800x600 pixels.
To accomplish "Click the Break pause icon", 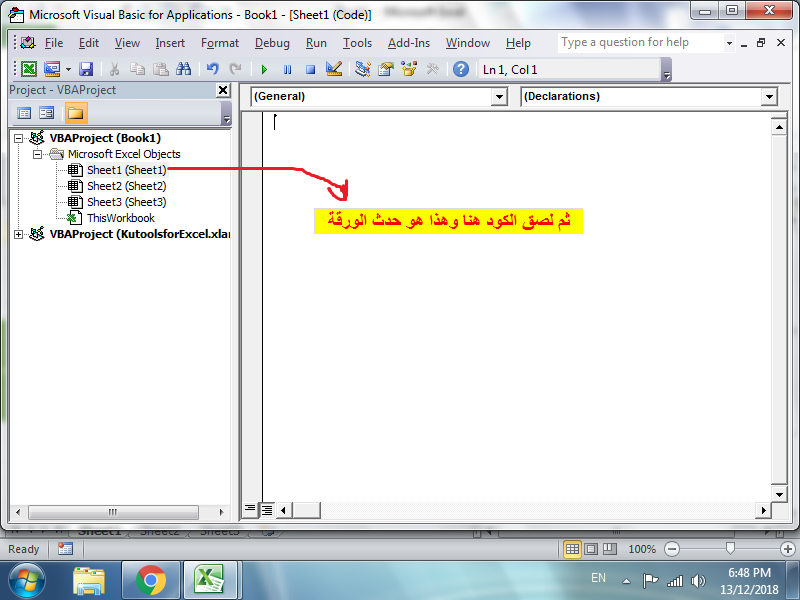I will point(288,69).
